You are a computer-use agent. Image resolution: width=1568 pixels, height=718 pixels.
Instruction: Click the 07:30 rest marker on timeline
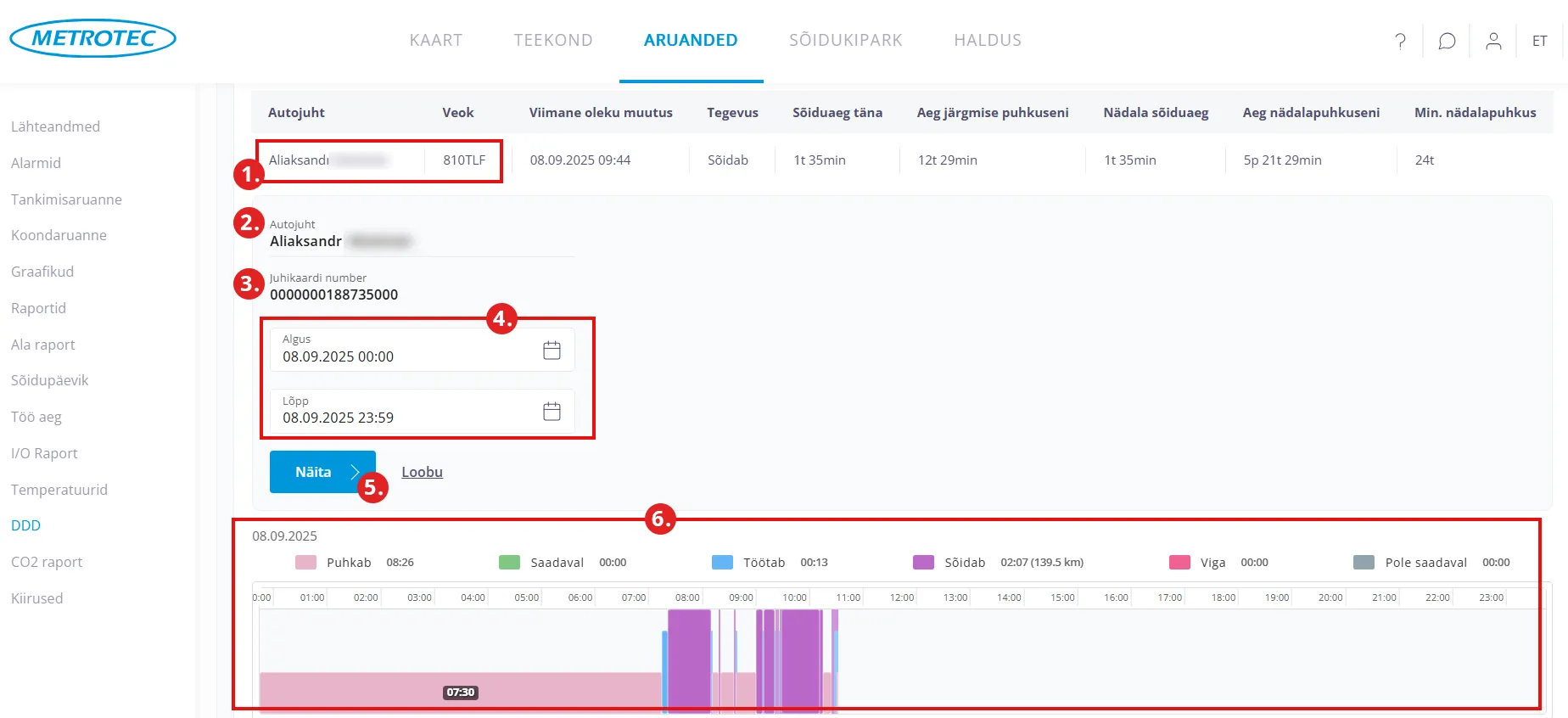tap(460, 693)
